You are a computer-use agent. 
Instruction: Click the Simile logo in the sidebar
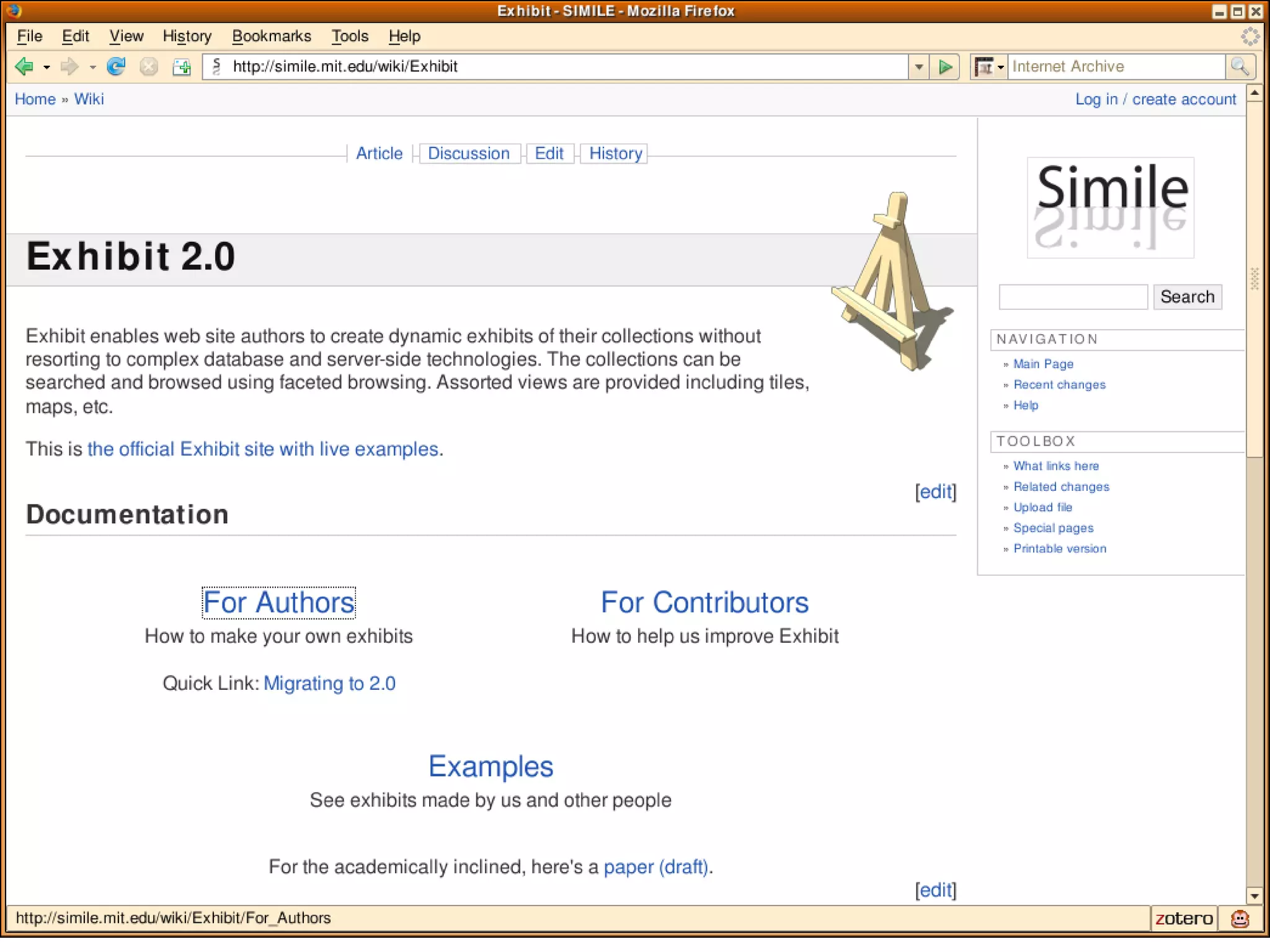coord(1110,208)
